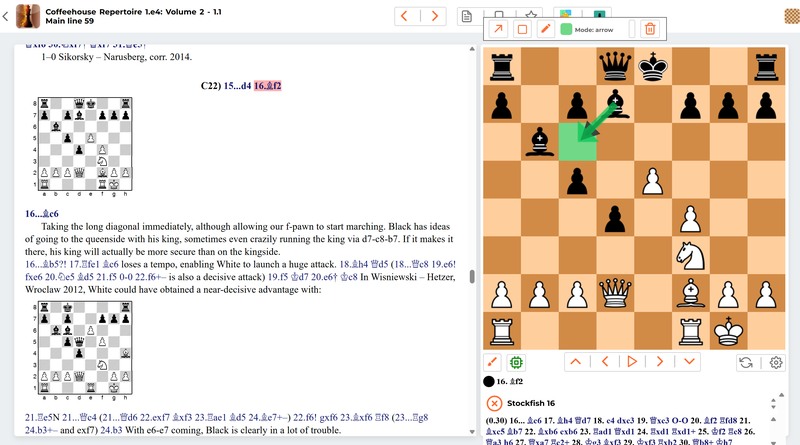Go to the next chapter line
Screen dimensions: 800x445
pyautogui.click(x=434, y=15)
